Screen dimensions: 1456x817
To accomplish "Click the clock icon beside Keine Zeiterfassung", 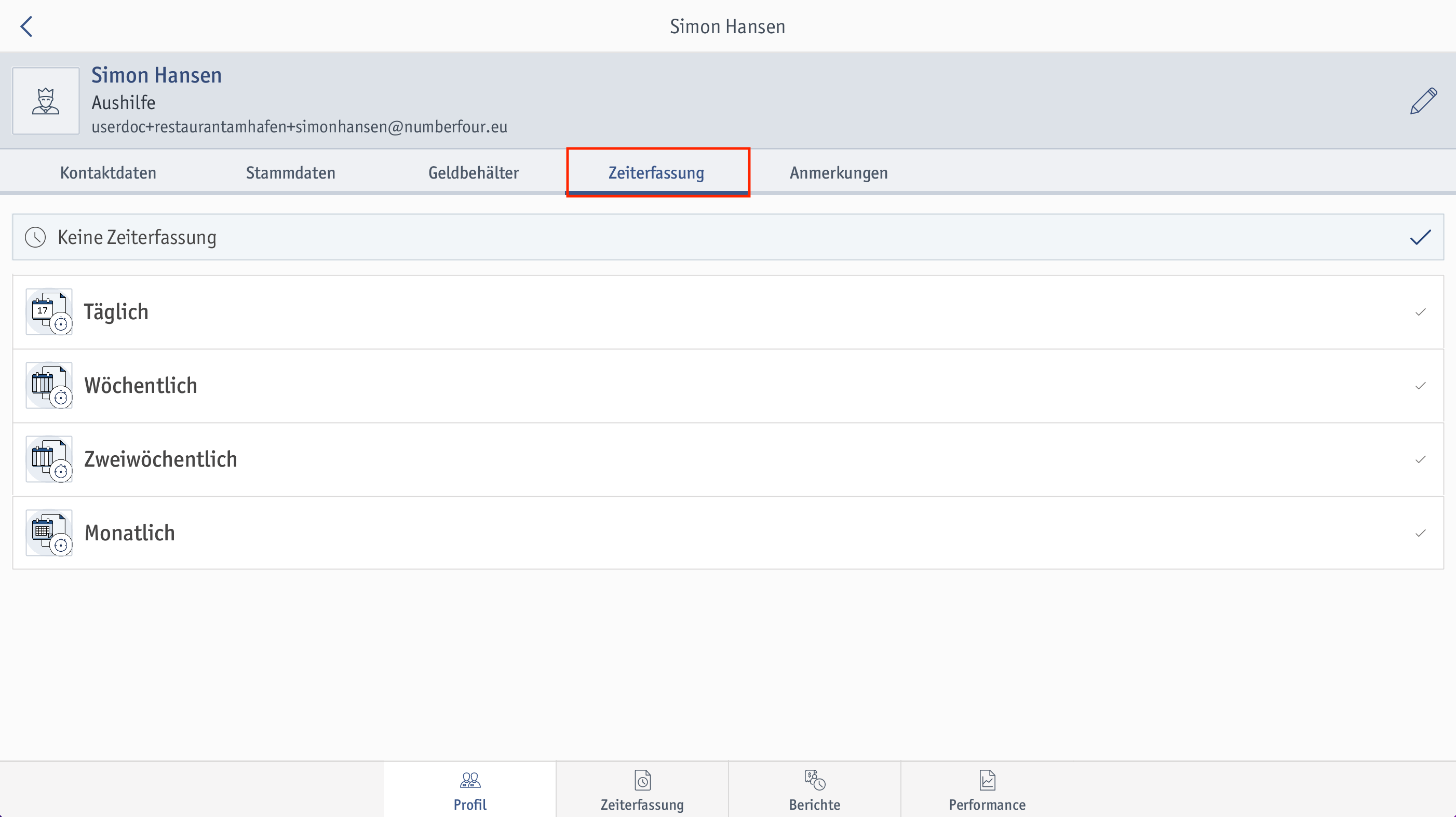I will [36, 237].
